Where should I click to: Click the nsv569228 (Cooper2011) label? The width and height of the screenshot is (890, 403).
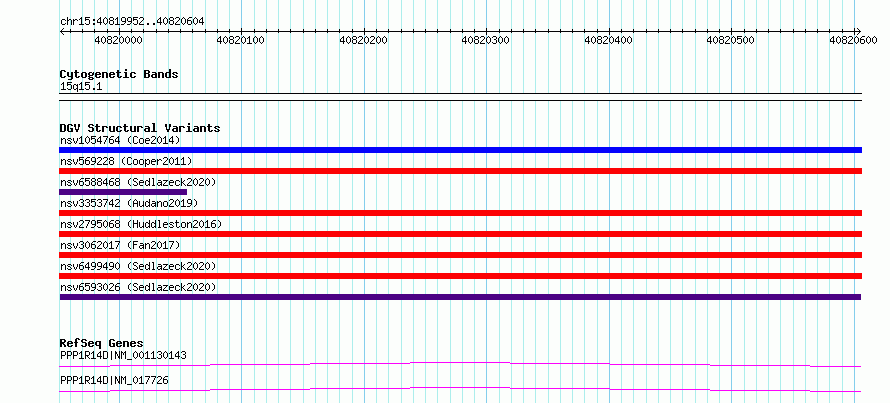126,161
